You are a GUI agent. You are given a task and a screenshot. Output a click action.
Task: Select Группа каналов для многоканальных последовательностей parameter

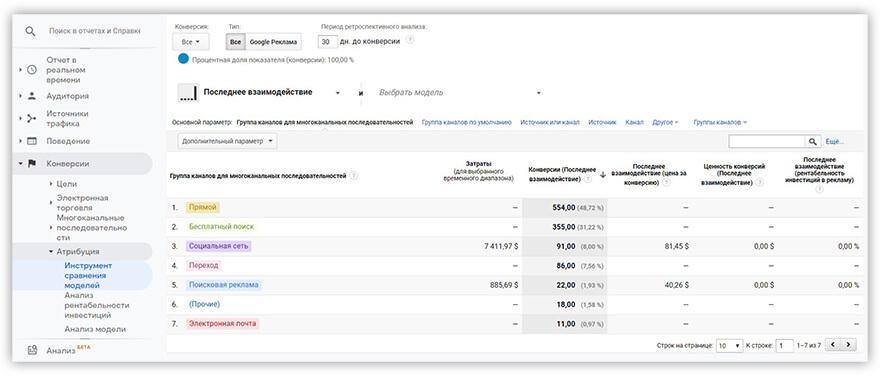pos(325,122)
